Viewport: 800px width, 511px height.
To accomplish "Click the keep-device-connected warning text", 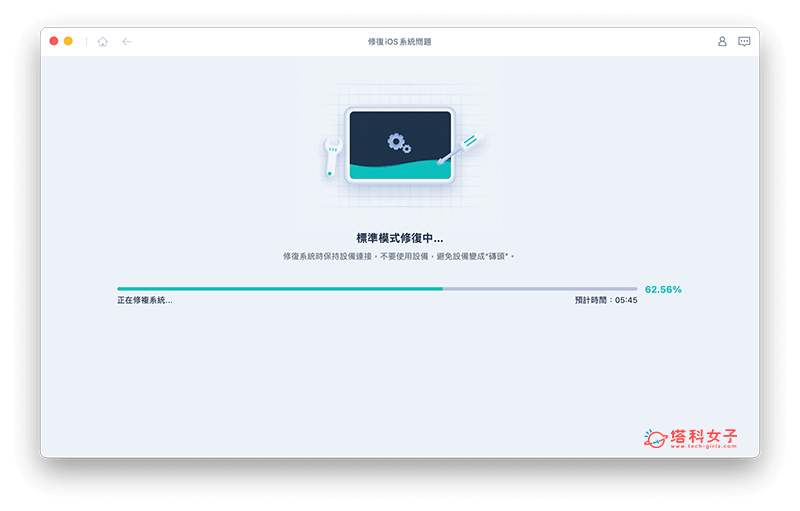I will (x=399, y=257).
